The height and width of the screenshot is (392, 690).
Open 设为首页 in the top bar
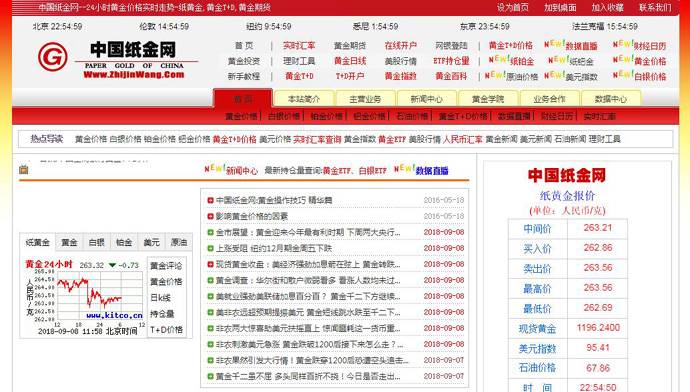[513, 7]
